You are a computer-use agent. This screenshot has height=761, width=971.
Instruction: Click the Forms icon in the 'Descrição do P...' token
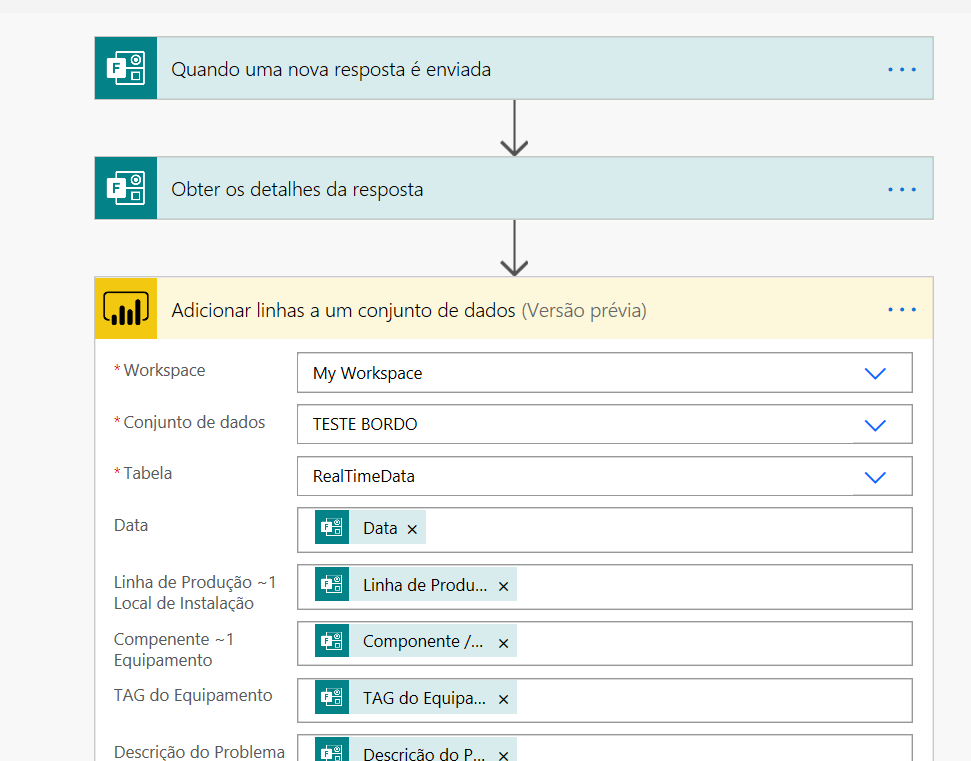pyautogui.click(x=332, y=749)
